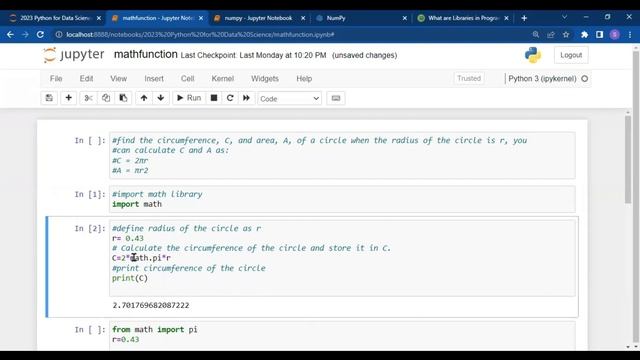Click the notebook vertical scrollbar thumb
The height and width of the screenshot is (360, 640).
pos(627,159)
